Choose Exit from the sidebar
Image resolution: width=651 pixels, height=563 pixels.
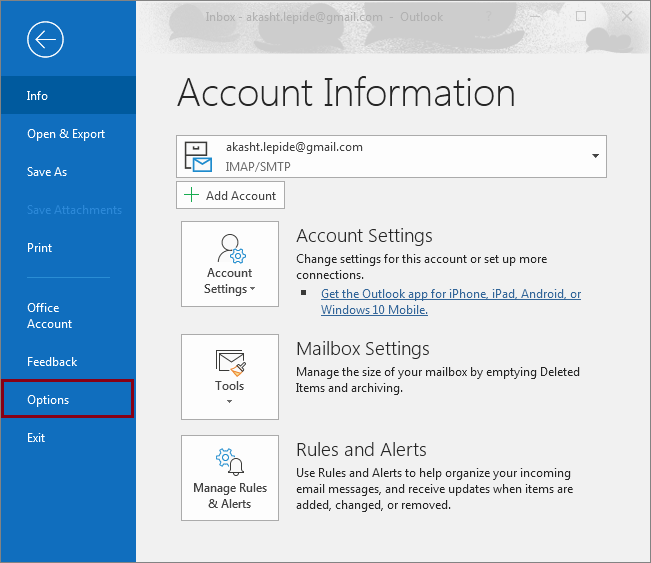pos(68,438)
